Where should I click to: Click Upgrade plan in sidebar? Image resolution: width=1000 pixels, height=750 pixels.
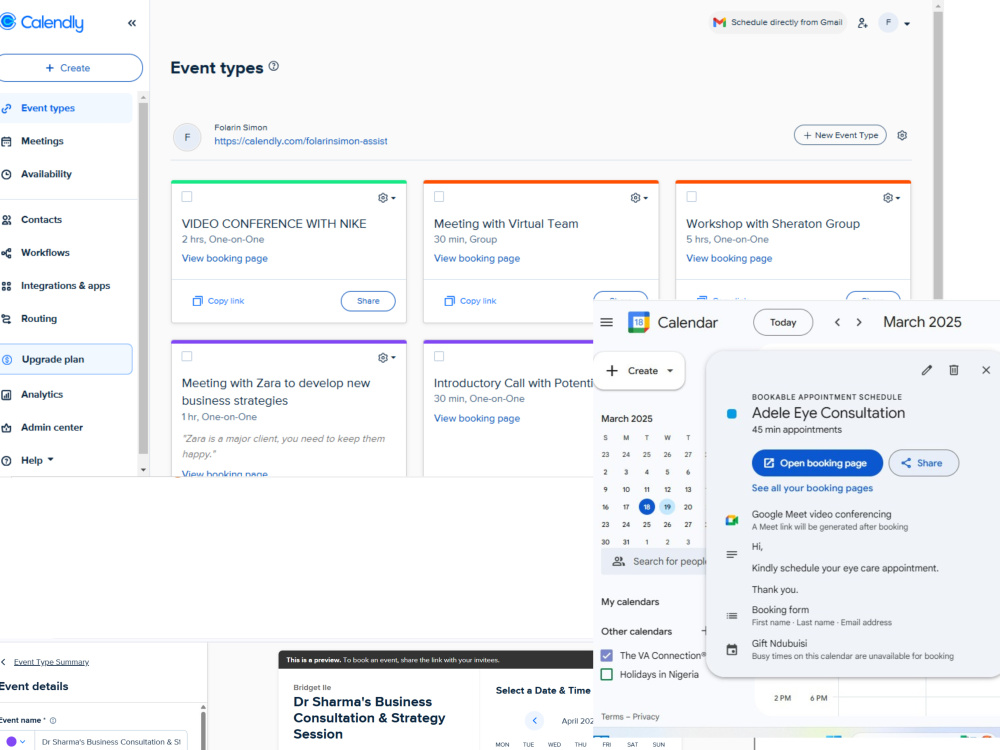[66, 359]
